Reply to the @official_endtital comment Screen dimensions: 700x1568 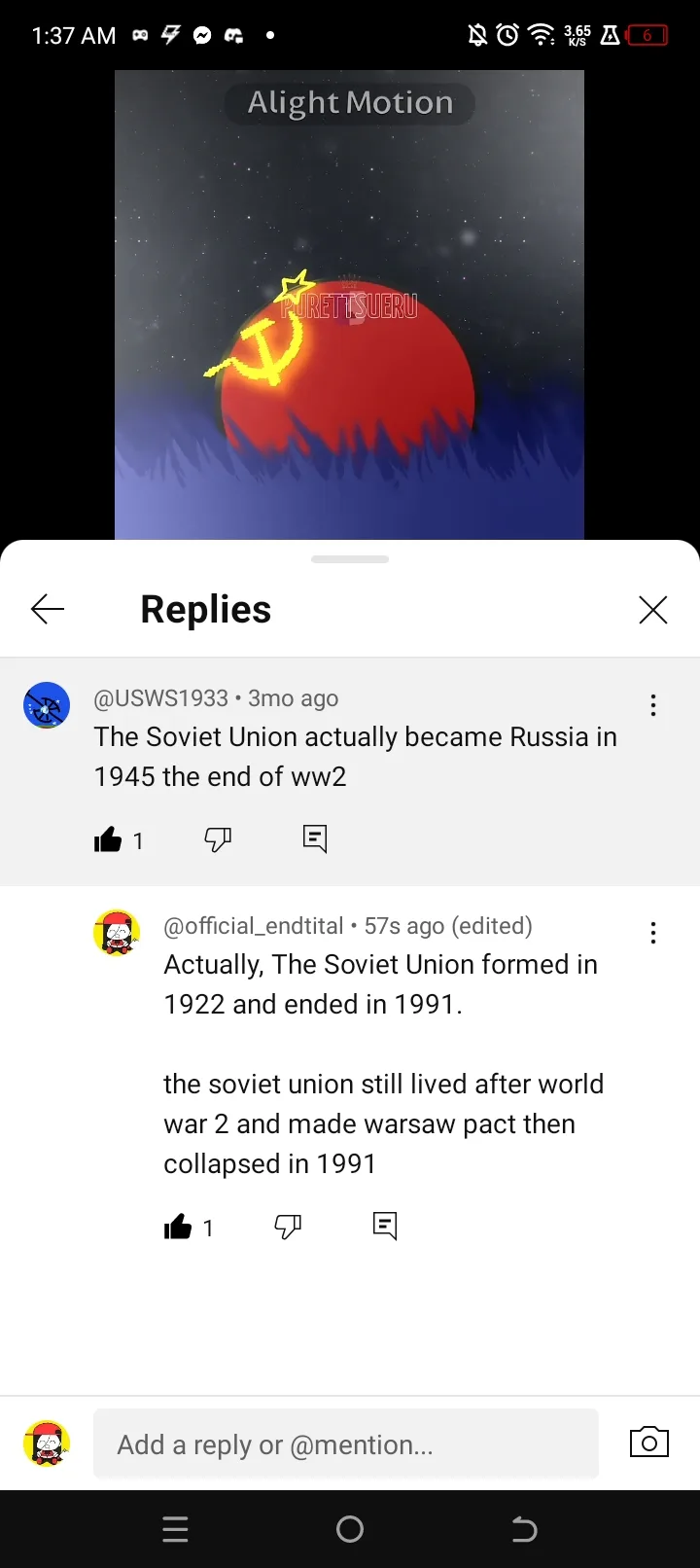click(x=385, y=1226)
